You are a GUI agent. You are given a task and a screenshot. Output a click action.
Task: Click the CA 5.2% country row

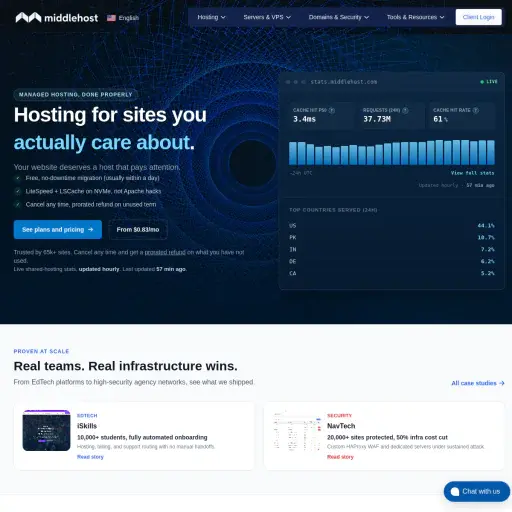point(392,274)
